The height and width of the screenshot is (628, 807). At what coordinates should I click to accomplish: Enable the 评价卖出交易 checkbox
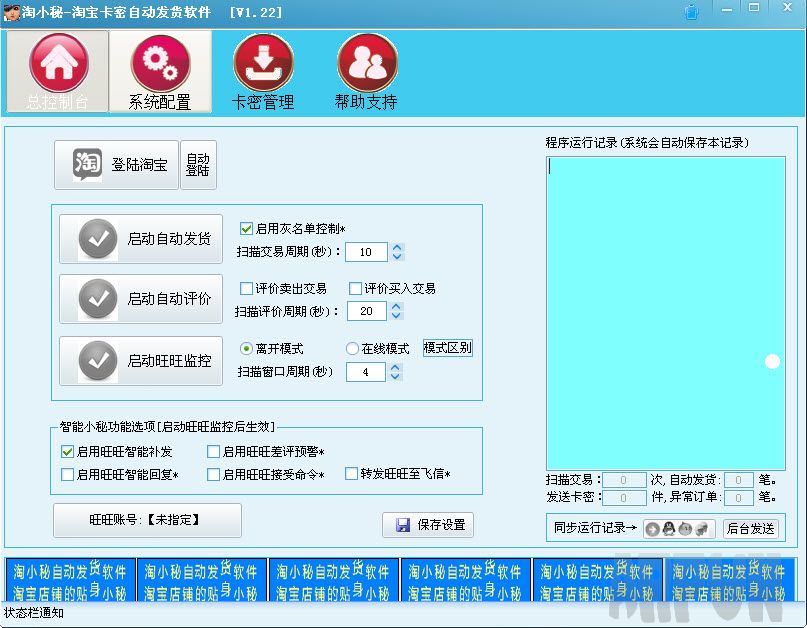[244, 288]
